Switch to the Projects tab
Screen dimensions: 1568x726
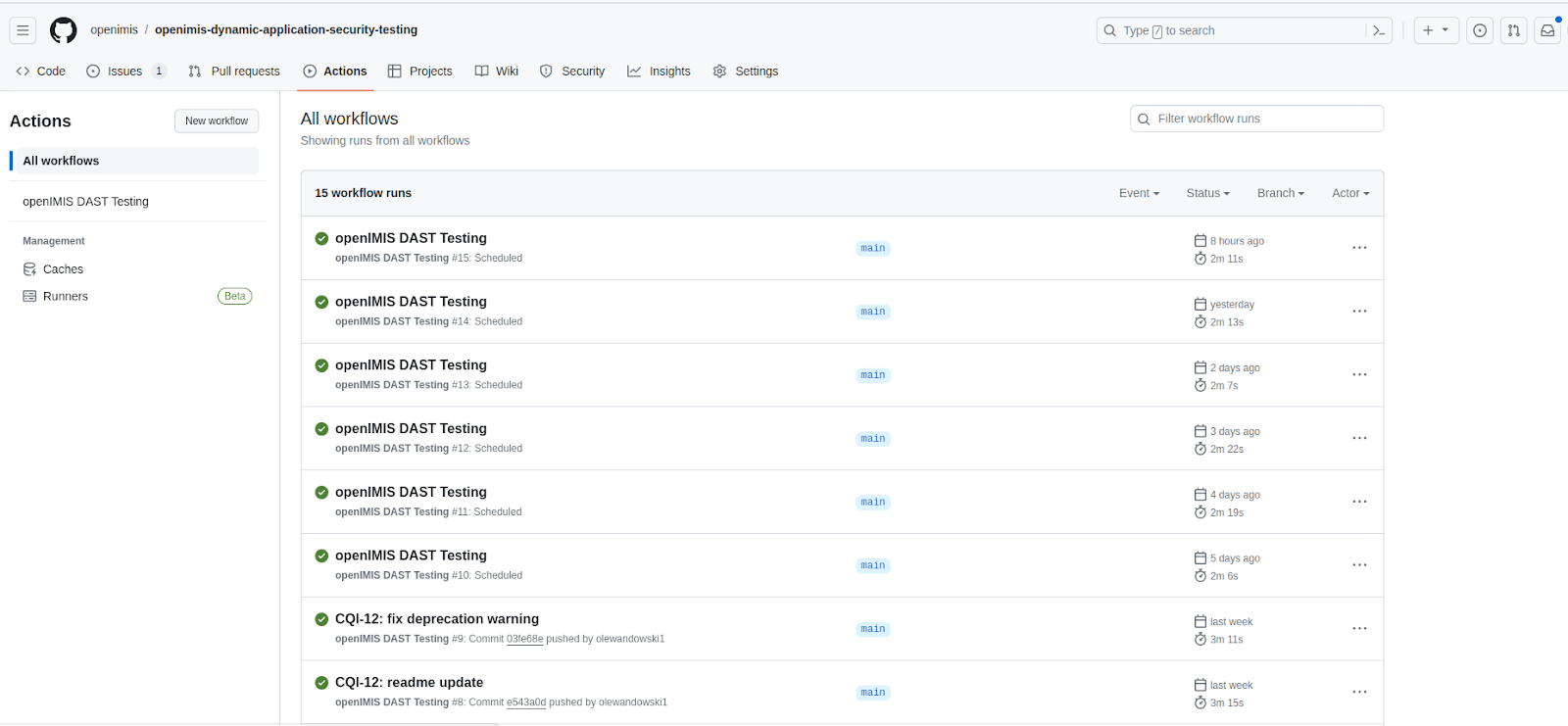point(419,72)
